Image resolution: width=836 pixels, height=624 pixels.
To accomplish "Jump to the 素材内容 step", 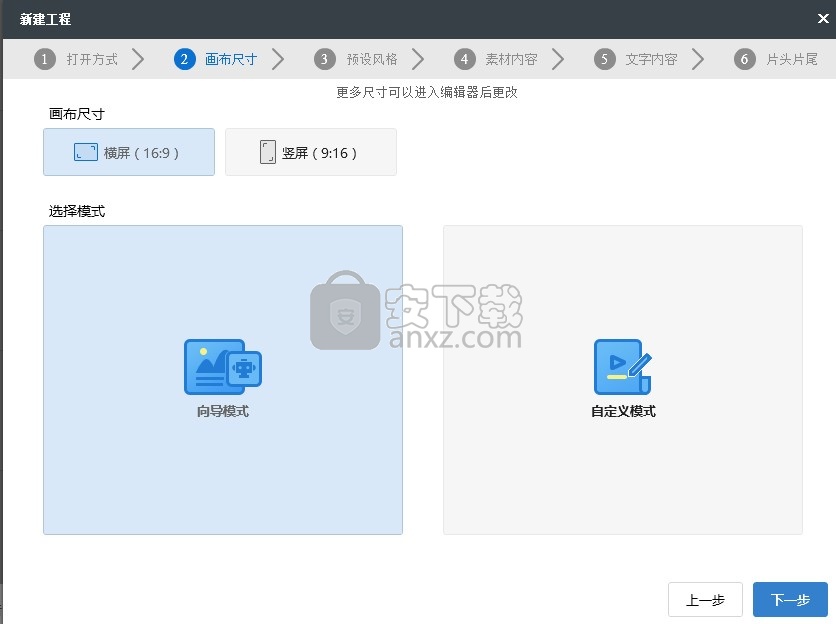I will point(511,59).
